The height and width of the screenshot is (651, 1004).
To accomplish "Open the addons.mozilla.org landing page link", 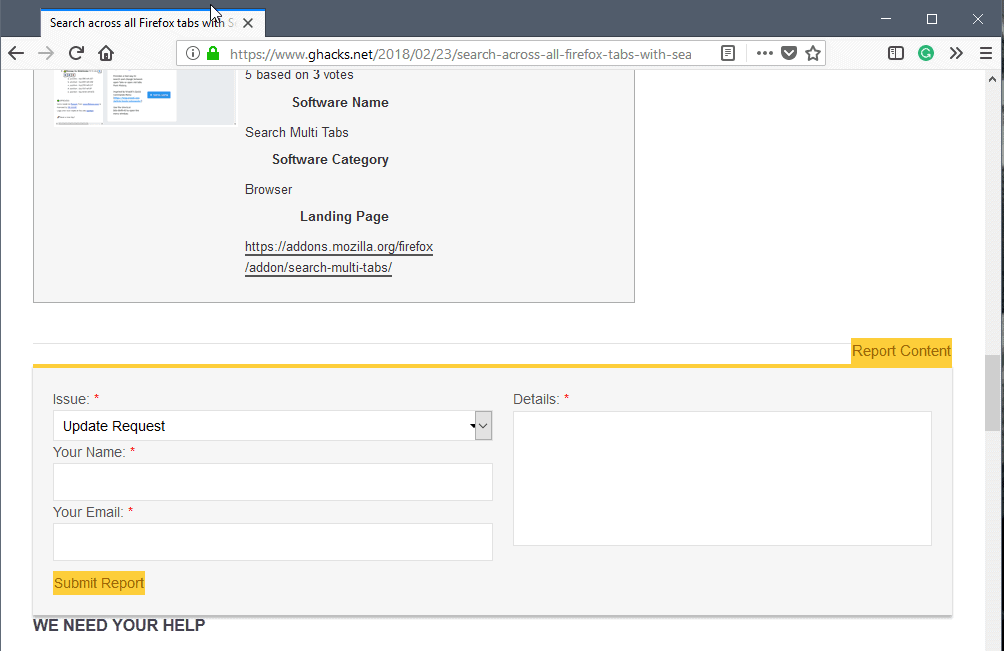I will [338, 257].
